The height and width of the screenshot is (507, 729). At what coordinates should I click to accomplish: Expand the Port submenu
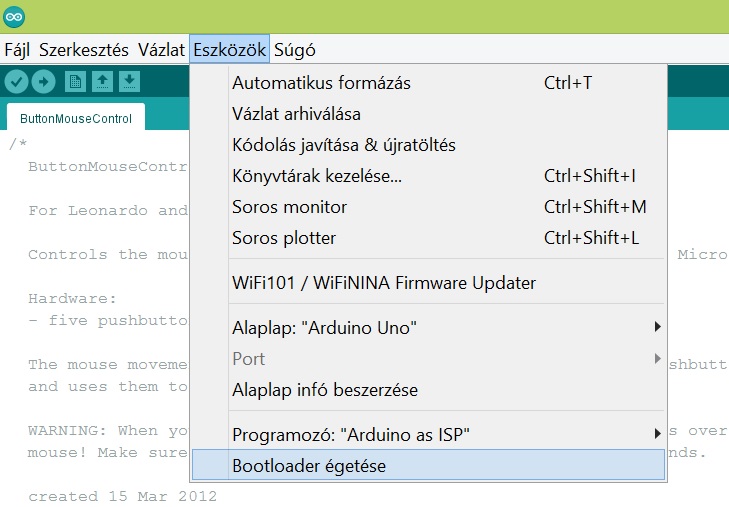tap(428, 359)
